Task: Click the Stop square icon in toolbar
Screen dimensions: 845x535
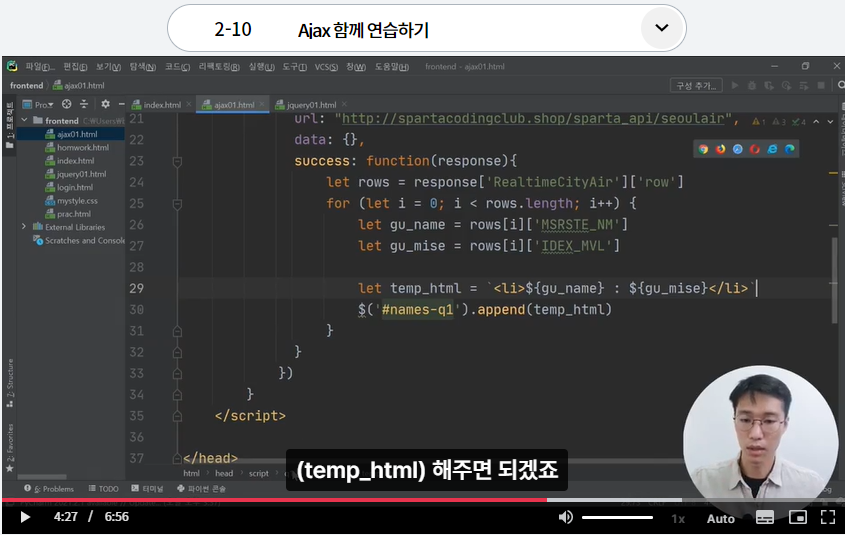Action: [821, 85]
